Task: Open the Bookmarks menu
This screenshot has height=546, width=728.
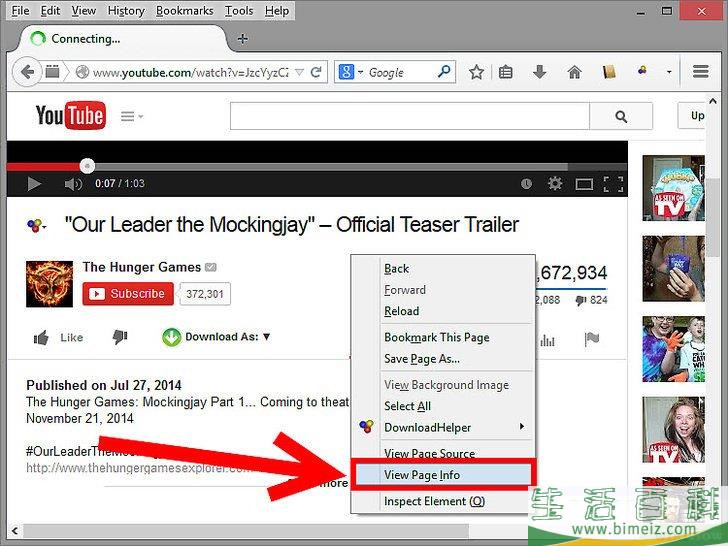Action: pos(184,11)
